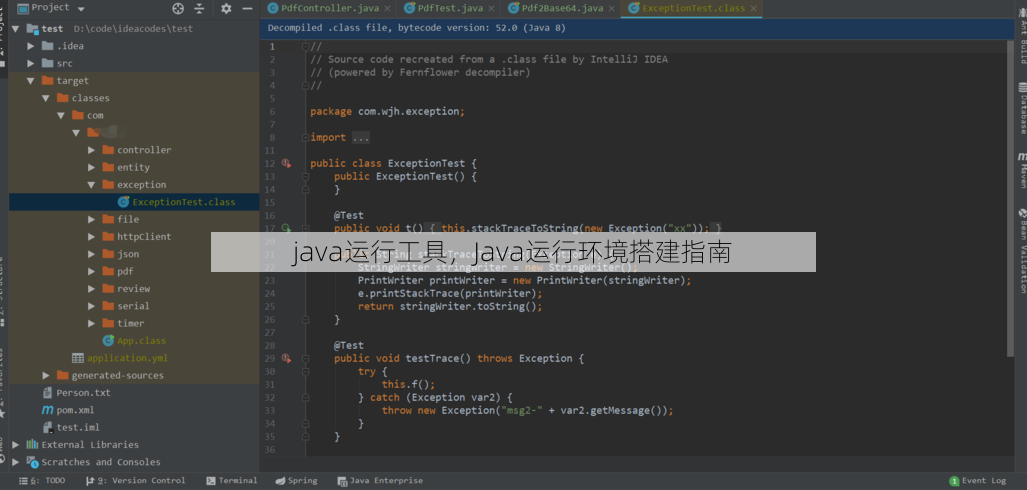Collapse the exception folder
Viewport: 1027px width, 490px height.
92,185
